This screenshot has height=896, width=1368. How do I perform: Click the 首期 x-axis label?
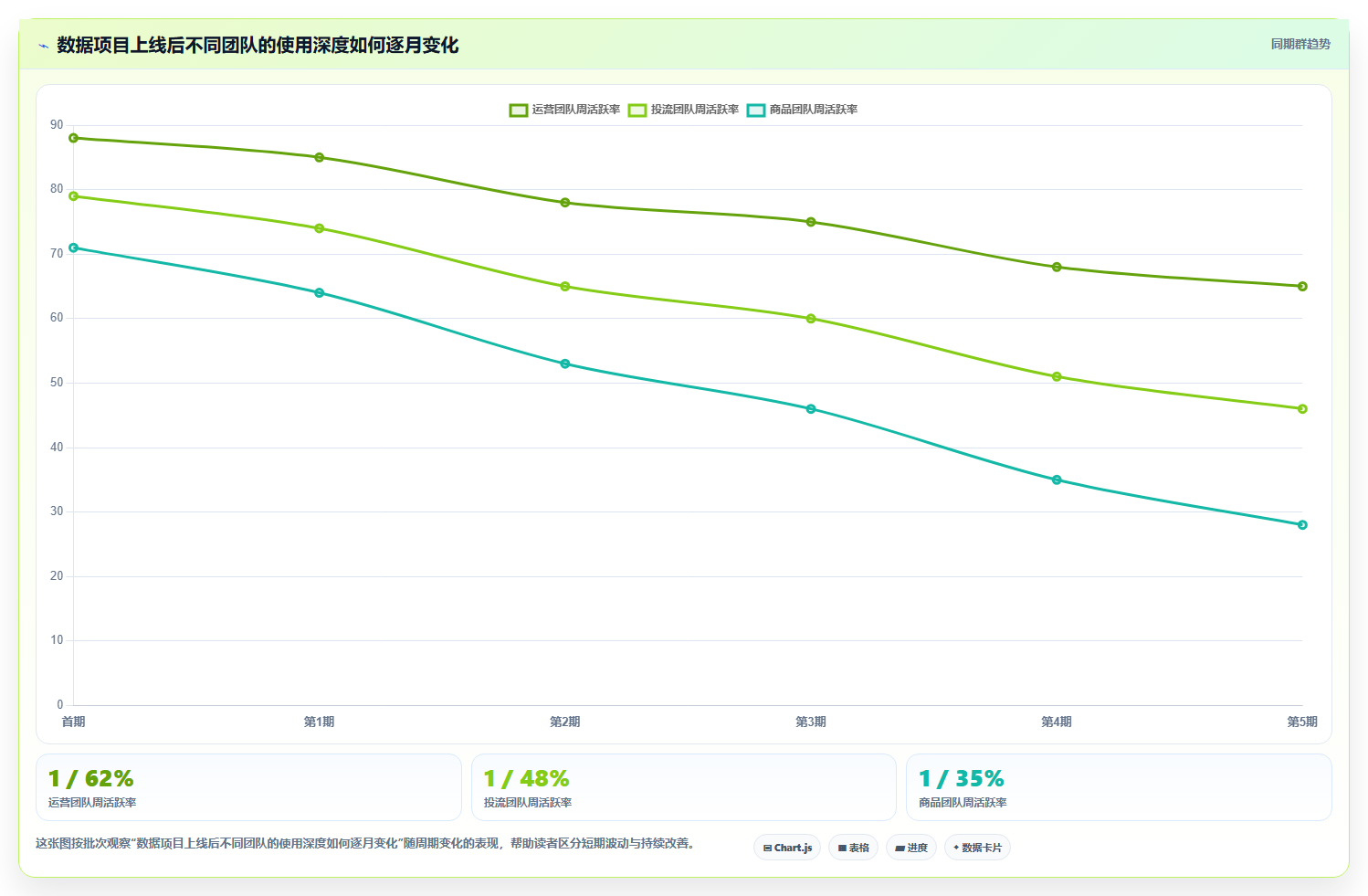click(74, 722)
